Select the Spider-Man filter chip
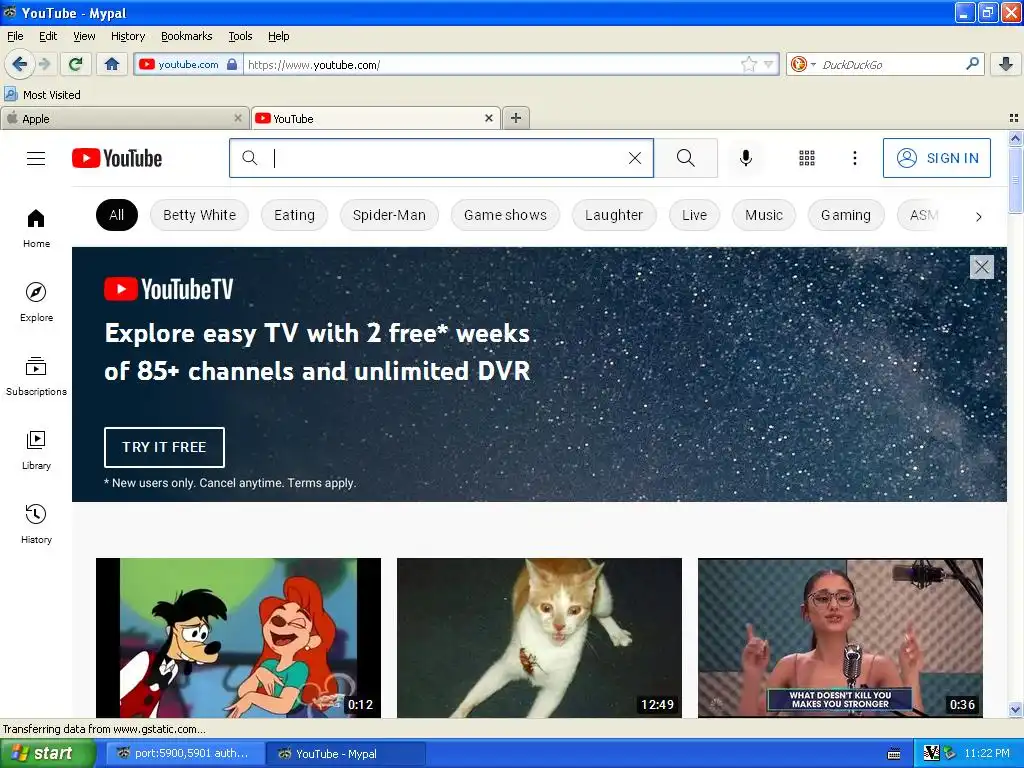This screenshot has width=1024, height=768. [x=389, y=215]
